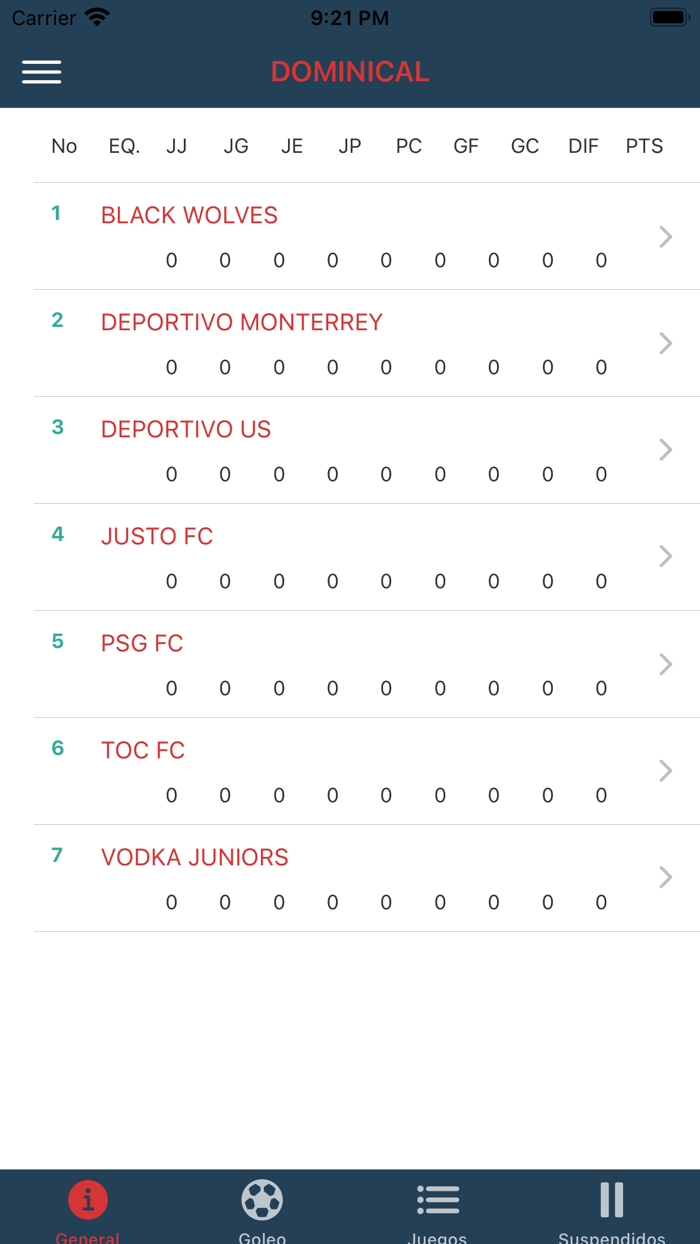Expand details for DEPORTIVO MONTERREY row
The image size is (700, 1244).
pos(664,343)
